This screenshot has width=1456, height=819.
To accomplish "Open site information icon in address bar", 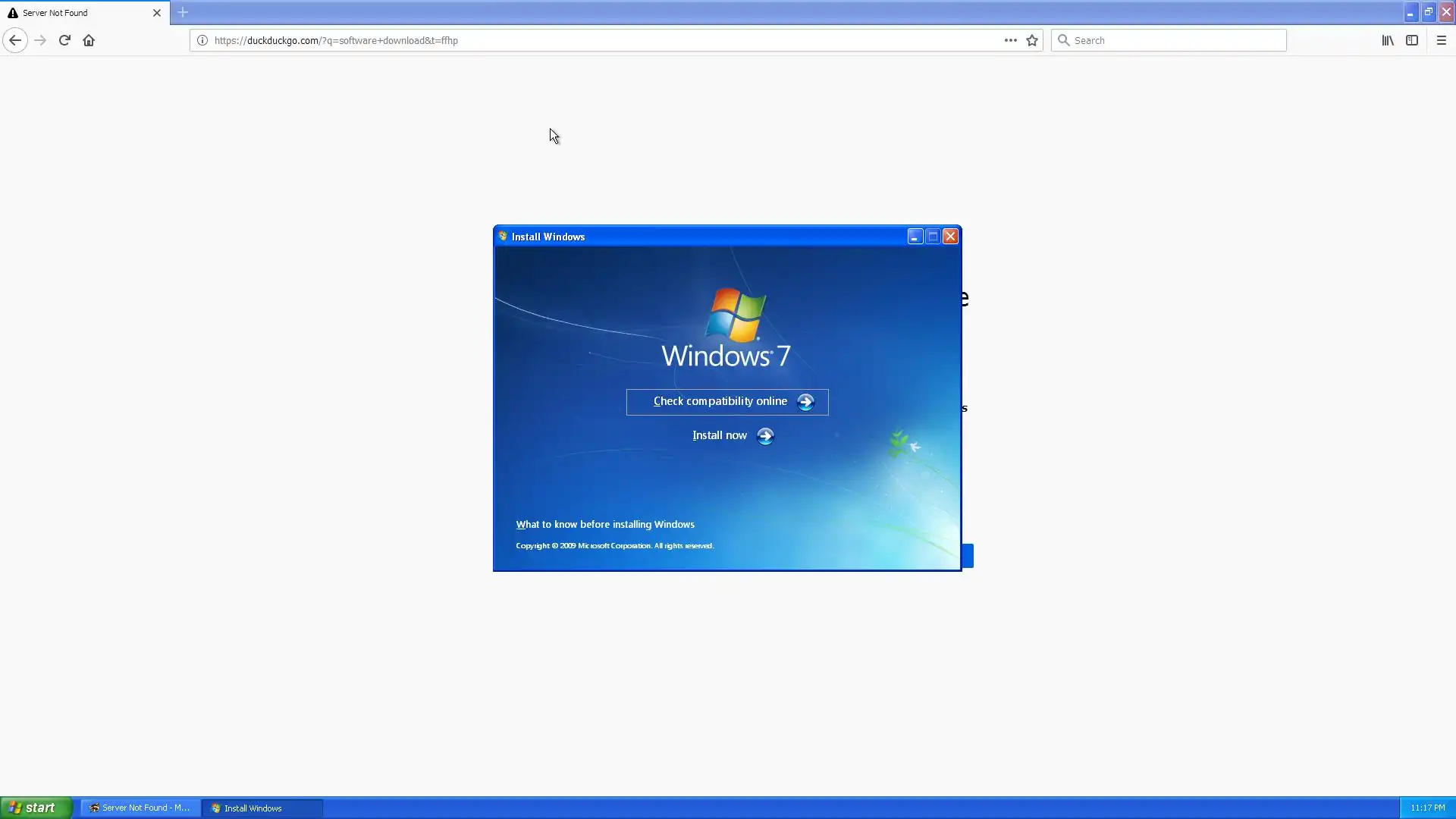I will [x=202, y=40].
